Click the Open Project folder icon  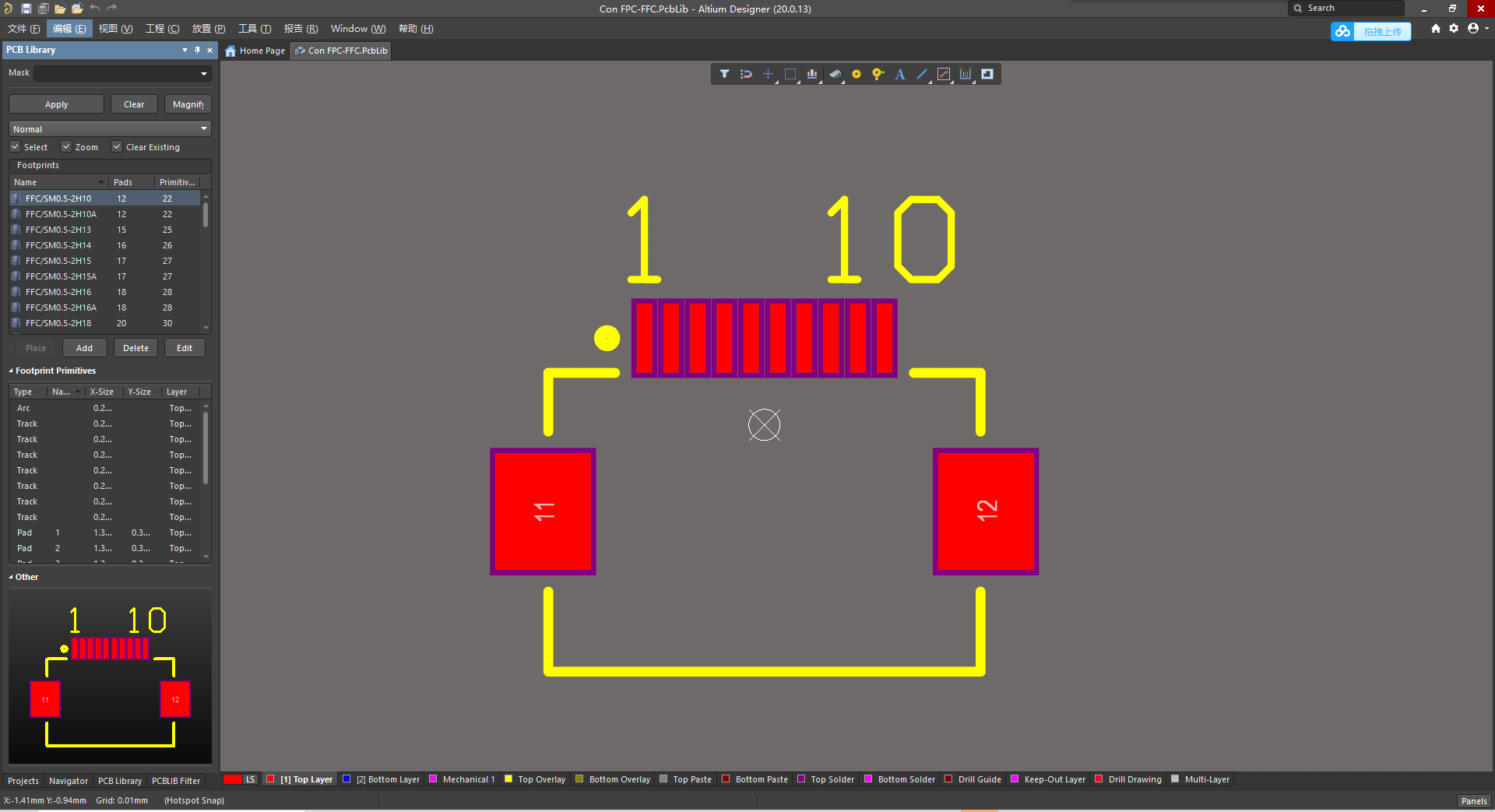(x=77, y=9)
